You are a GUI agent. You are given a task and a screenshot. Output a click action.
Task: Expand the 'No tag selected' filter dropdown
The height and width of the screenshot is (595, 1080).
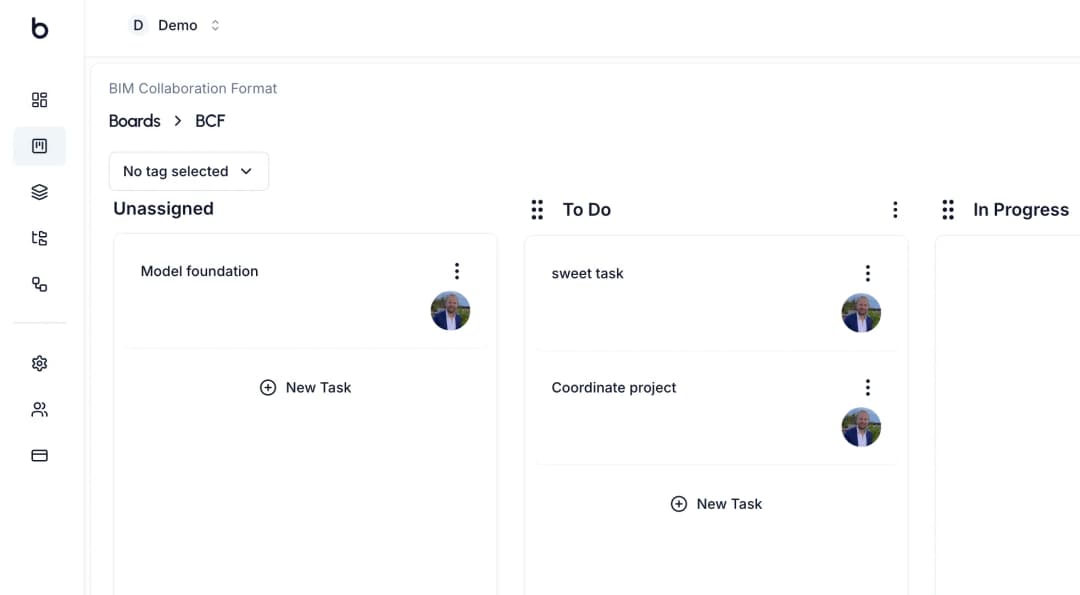pyautogui.click(x=188, y=171)
